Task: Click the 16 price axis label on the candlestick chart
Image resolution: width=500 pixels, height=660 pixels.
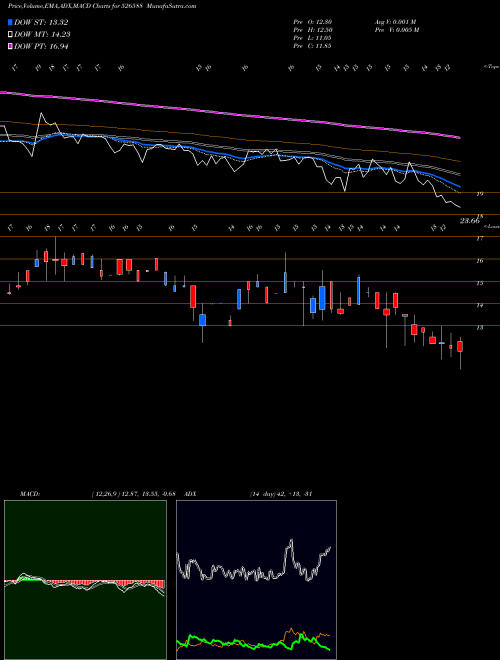Action: click(x=479, y=261)
